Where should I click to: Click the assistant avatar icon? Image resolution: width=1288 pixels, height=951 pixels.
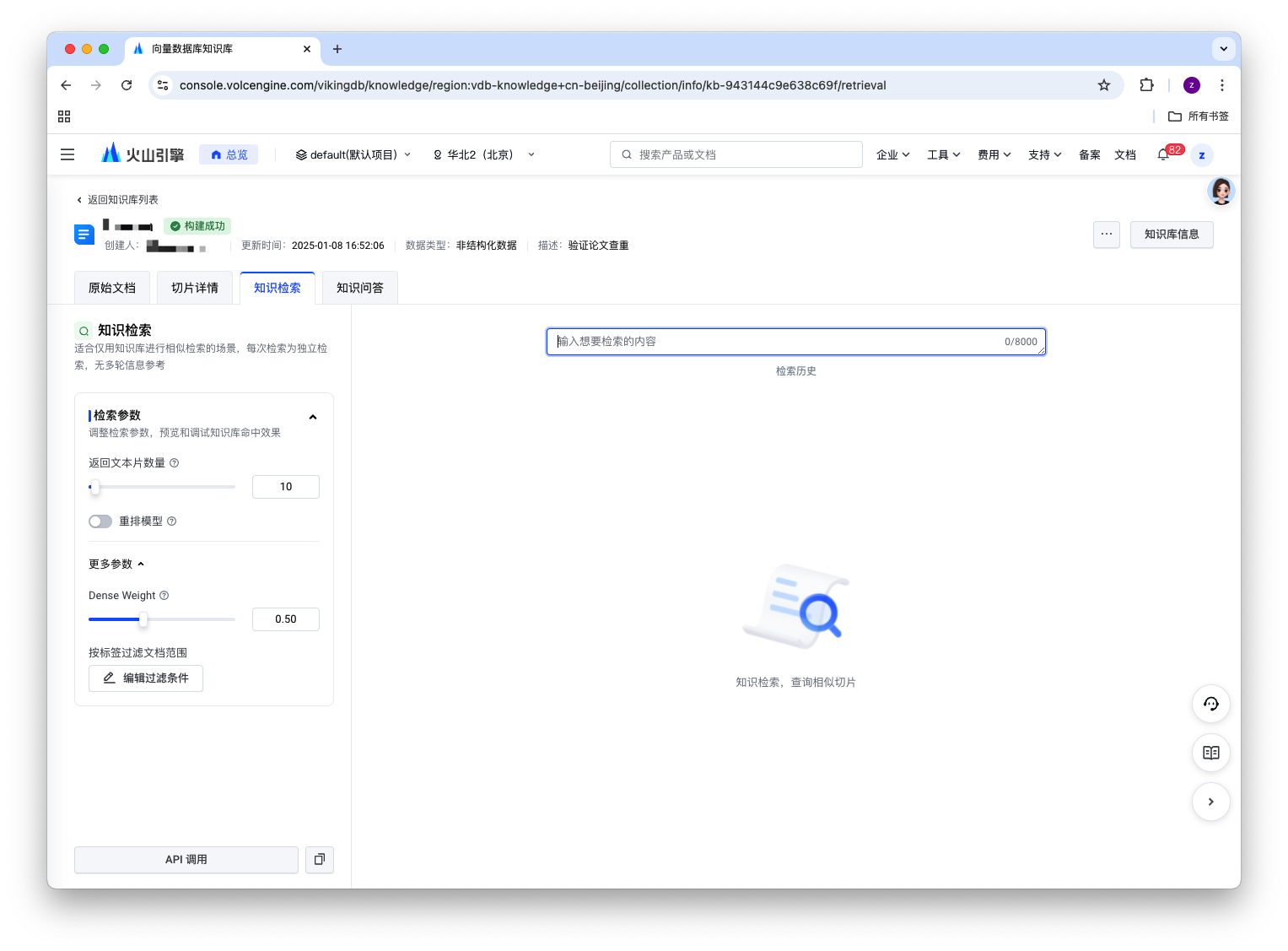[1221, 192]
